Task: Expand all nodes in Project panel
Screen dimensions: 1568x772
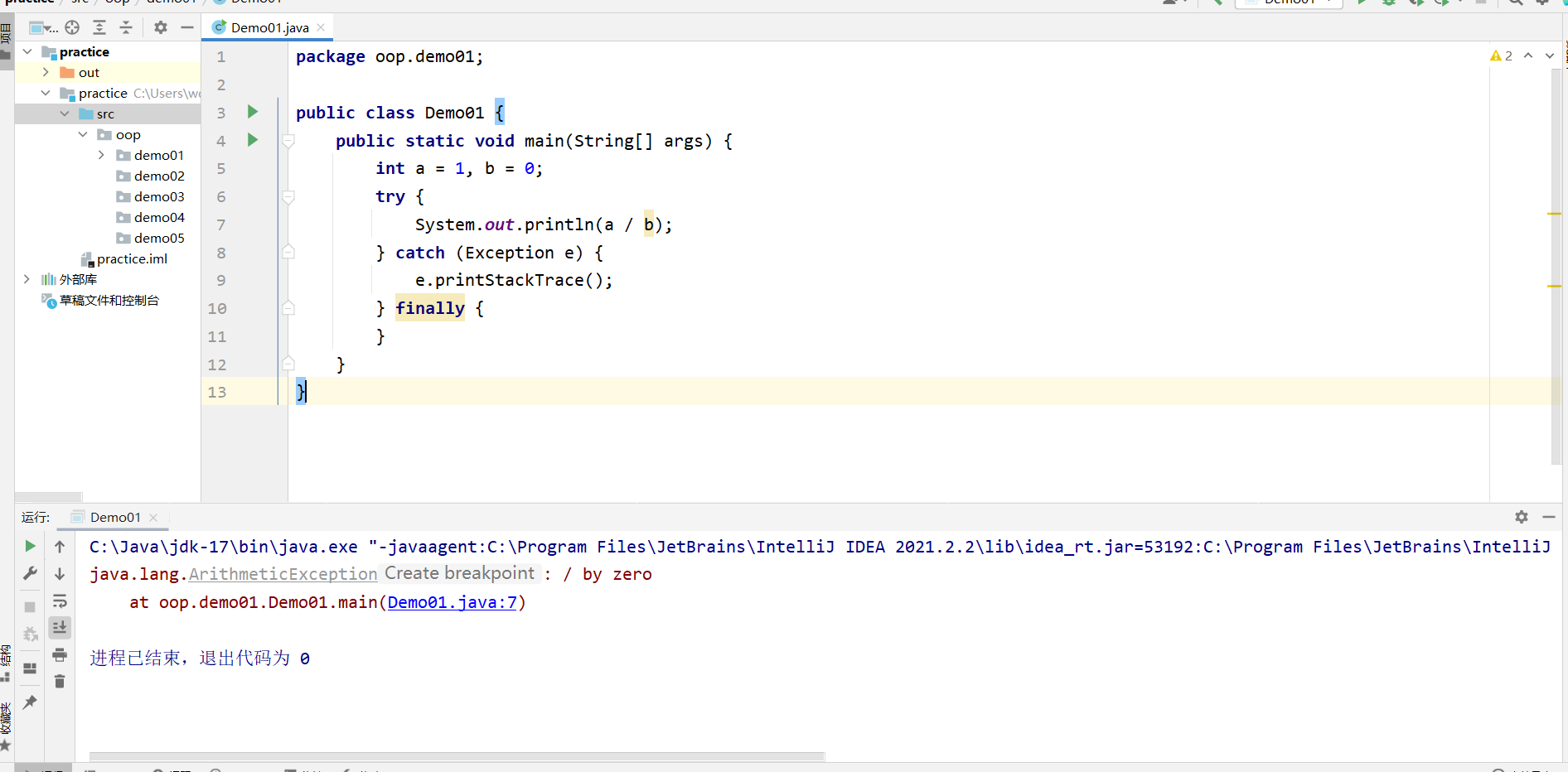Action: pos(99,27)
